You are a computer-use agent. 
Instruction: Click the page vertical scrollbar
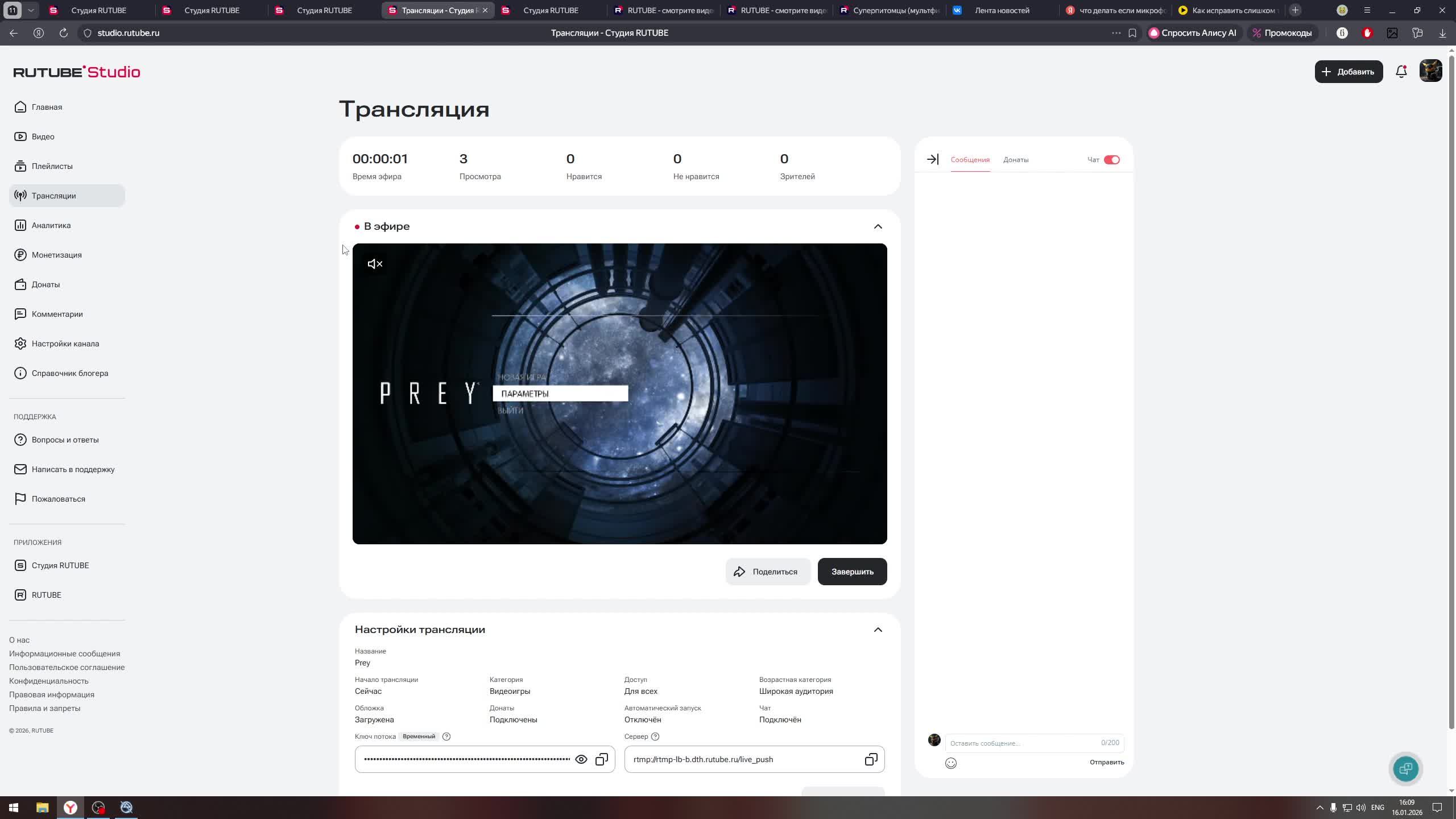pyautogui.click(x=1451, y=392)
